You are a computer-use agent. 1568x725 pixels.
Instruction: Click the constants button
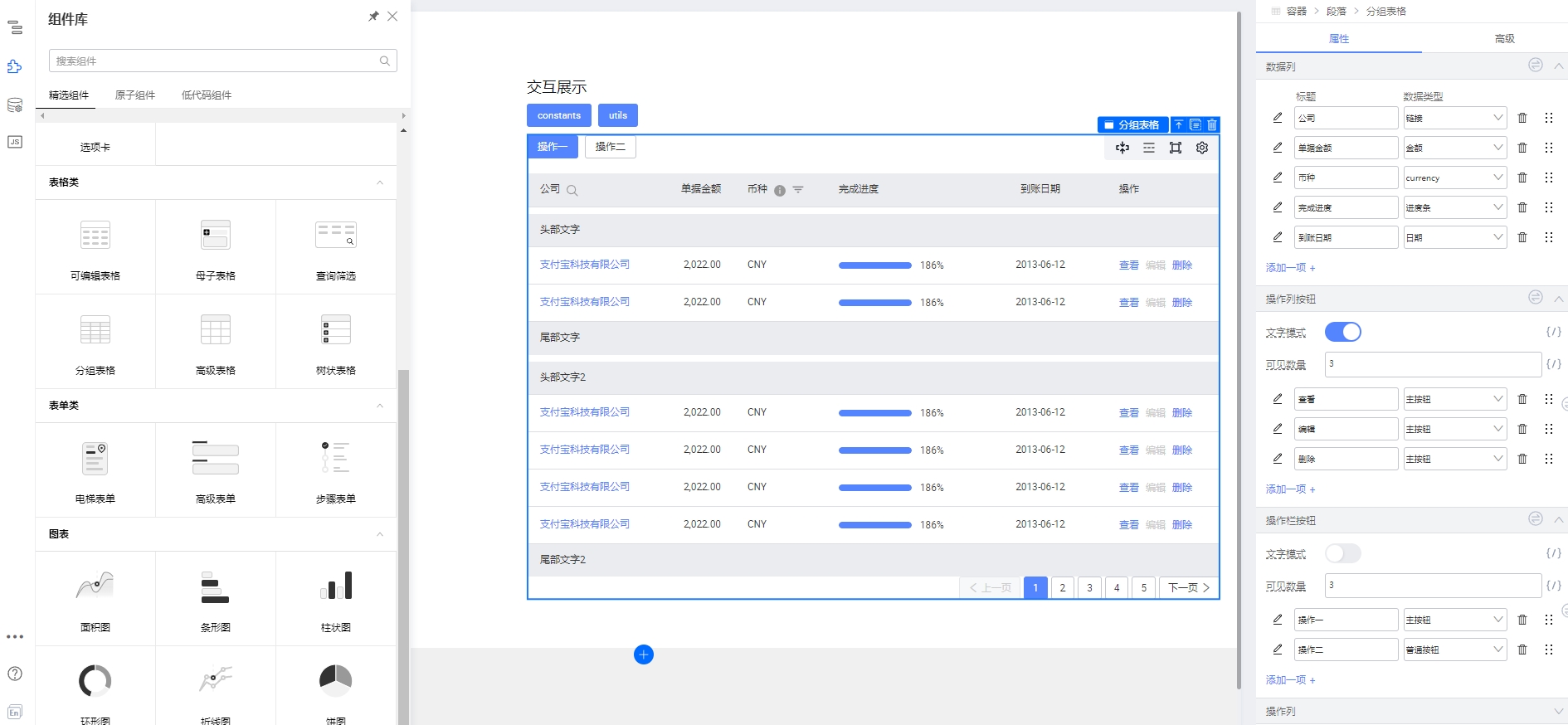click(559, 115)
